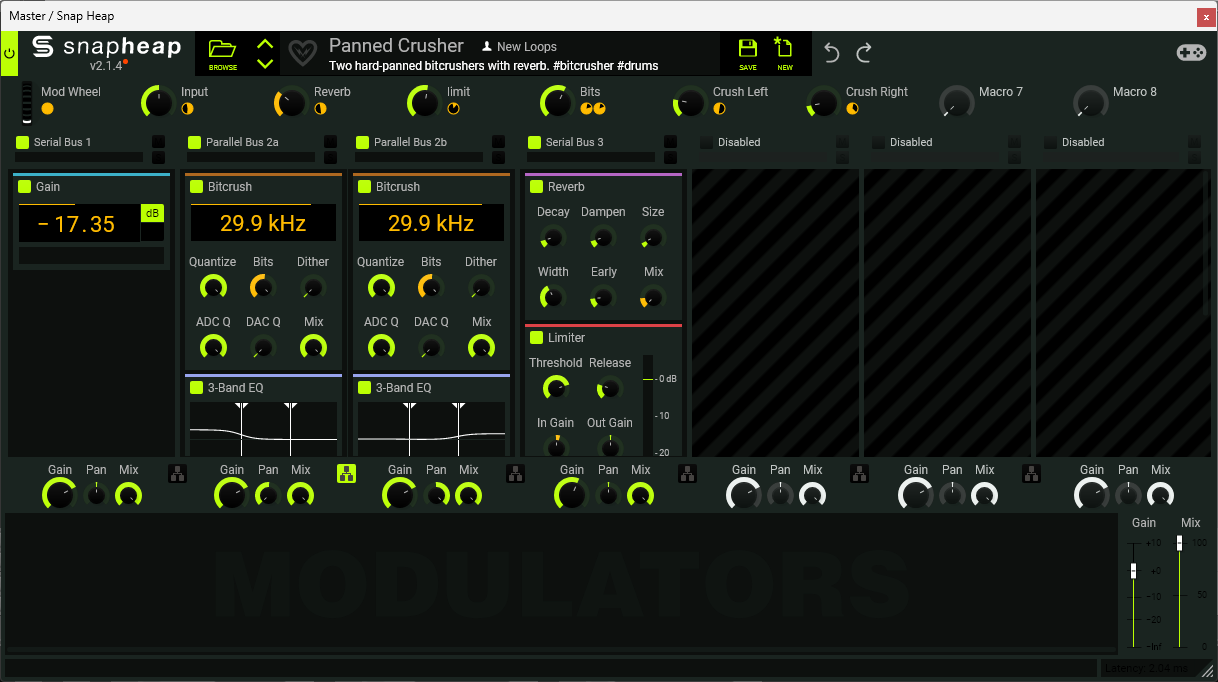Click the Reverb macro knob
Screen dimensions: 1218x682
point(291,102)
